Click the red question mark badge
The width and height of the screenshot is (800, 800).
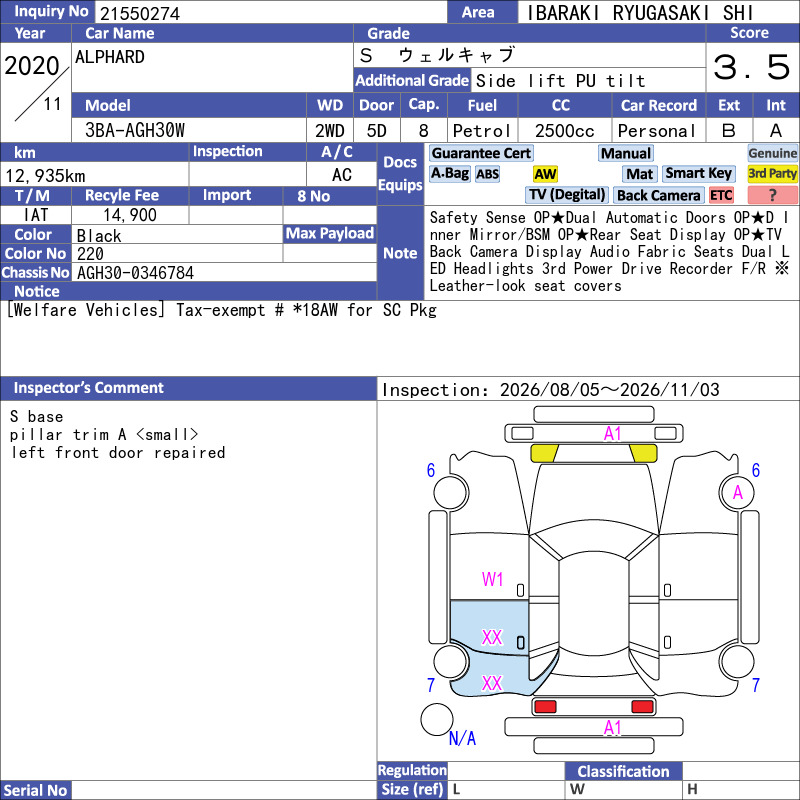(x=772, y=195)
